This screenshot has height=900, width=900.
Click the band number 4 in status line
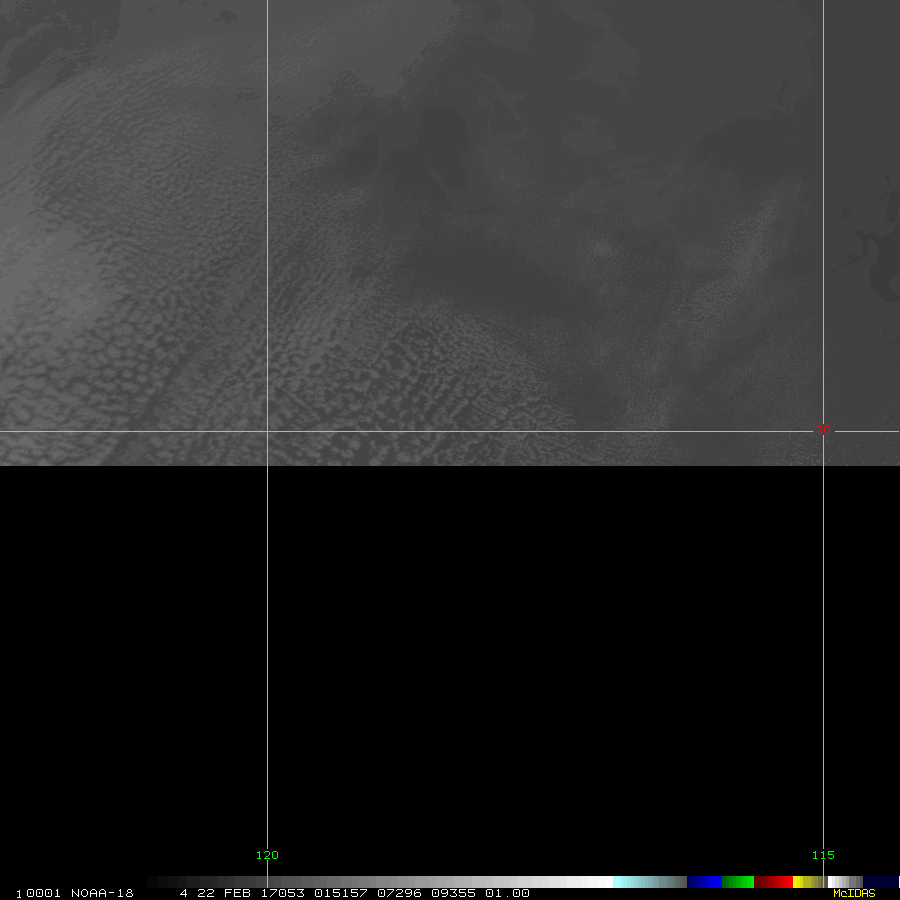(x=184, y=893)
